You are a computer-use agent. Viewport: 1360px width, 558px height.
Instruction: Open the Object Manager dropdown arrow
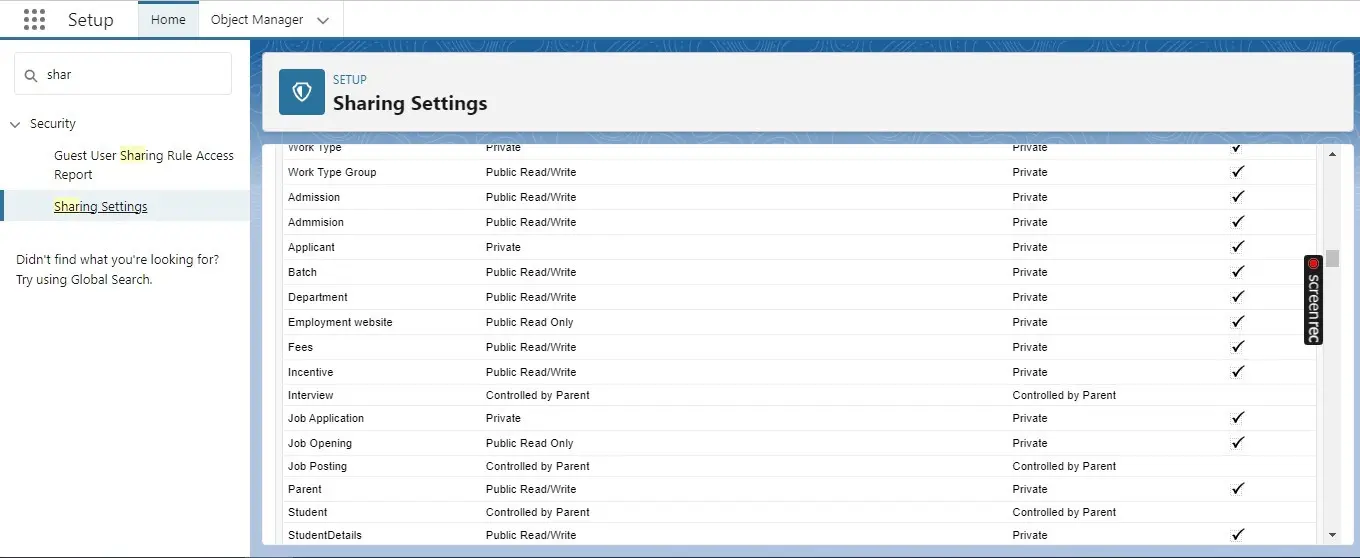322,20
